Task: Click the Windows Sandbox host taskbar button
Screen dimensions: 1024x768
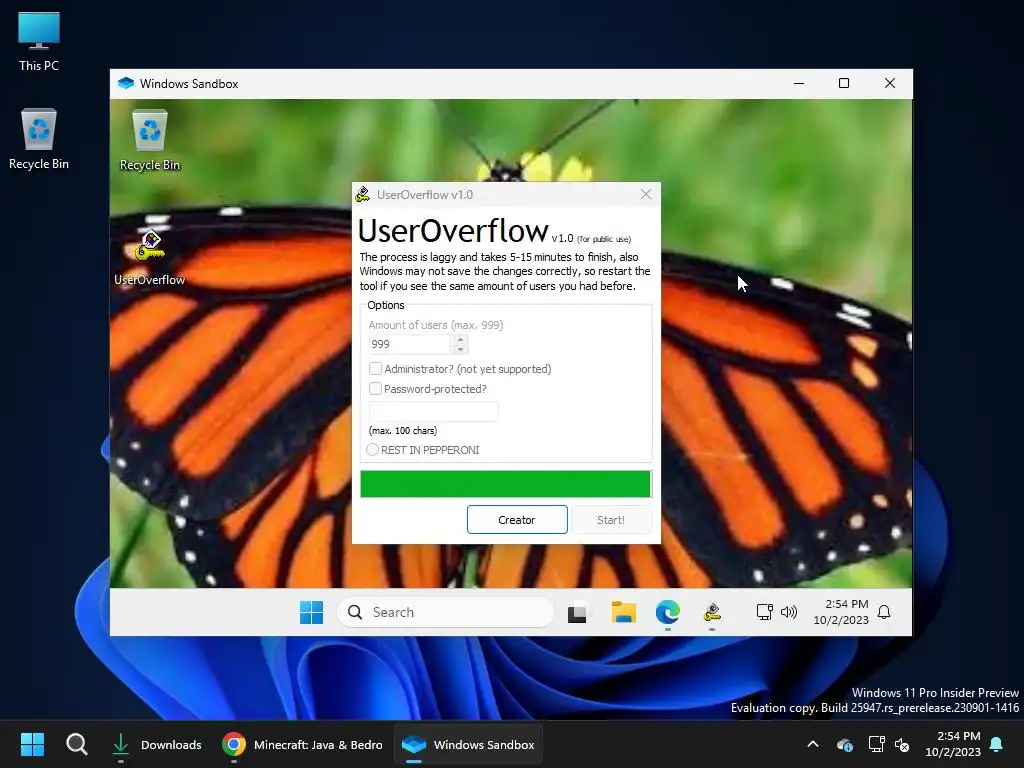Action: (x=468, y=744)
